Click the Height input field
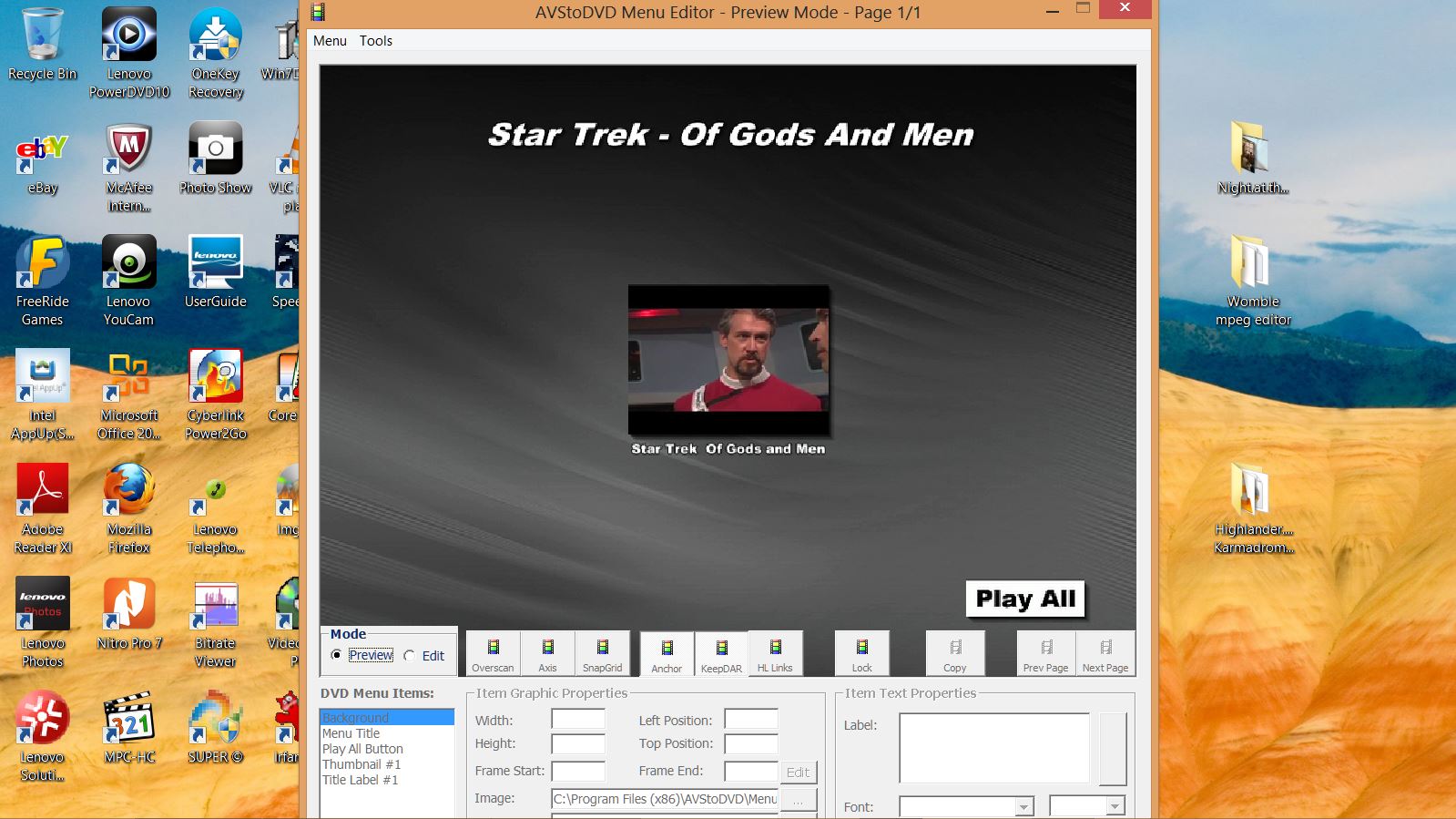The image size is (1456, 819). [x=578, y=744]
